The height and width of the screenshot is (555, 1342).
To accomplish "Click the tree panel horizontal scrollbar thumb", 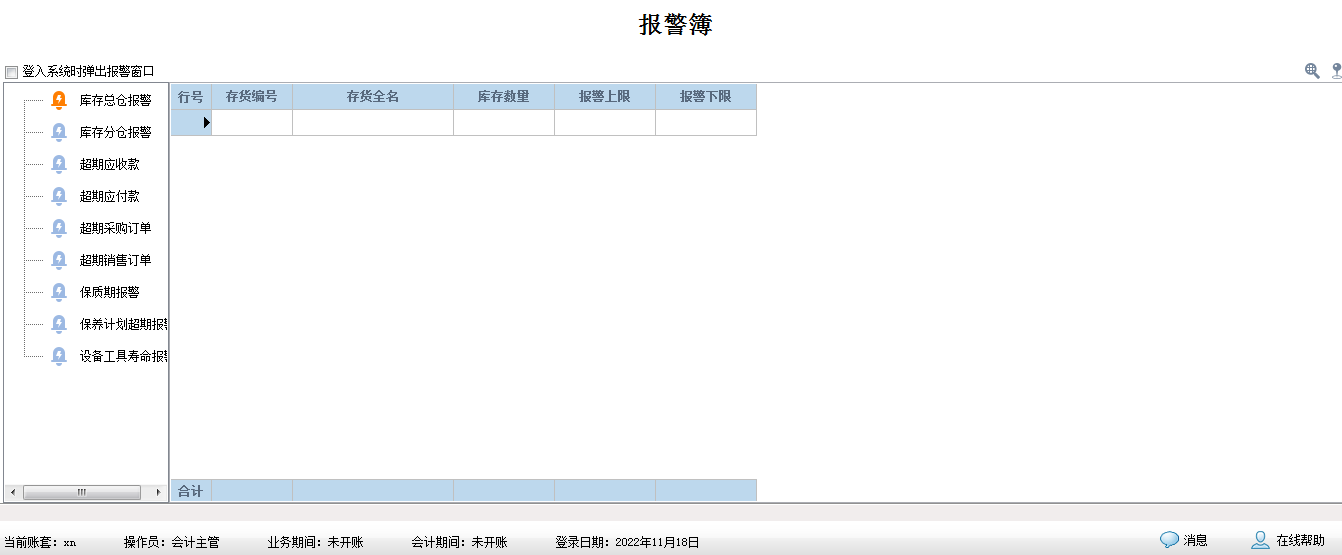I will click(82, 492).
